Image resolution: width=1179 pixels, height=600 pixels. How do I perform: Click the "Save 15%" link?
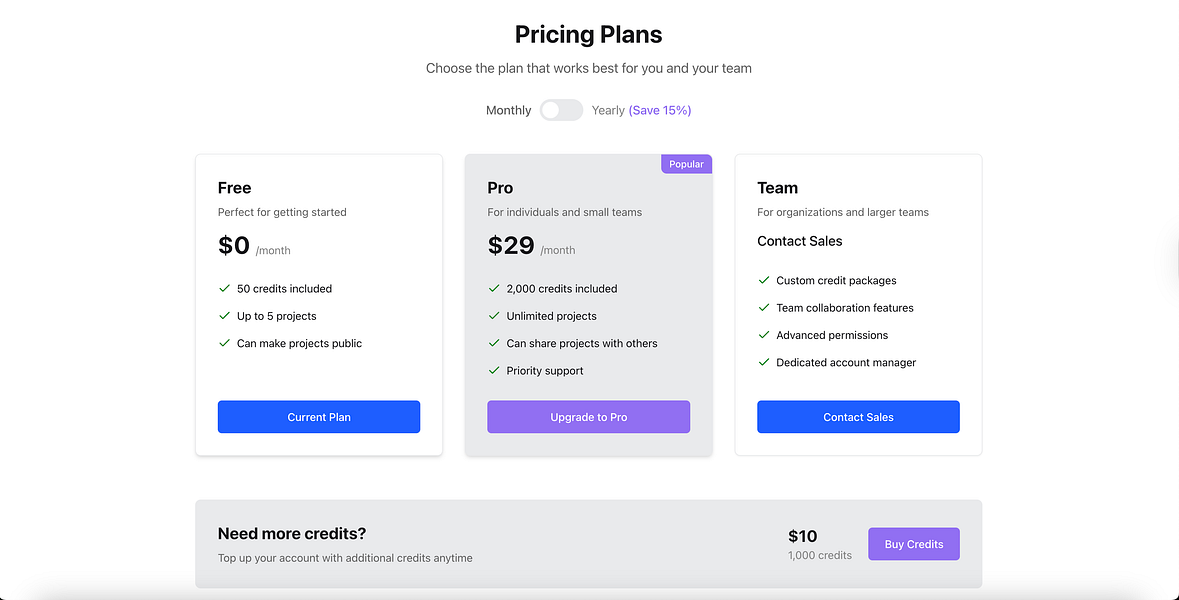(660, 110)
